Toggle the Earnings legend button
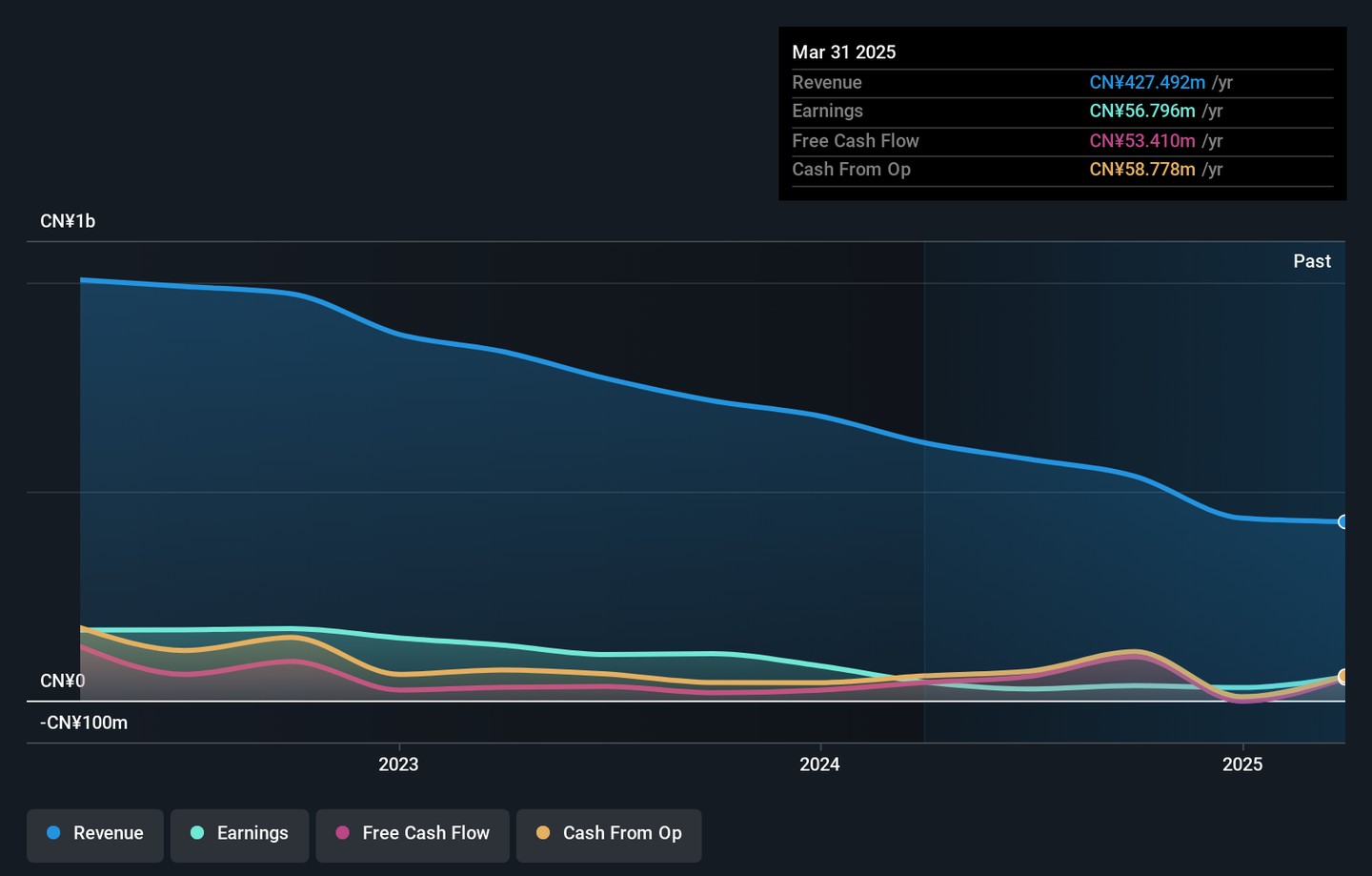1372x876 pixels. [x=239, y=834]
